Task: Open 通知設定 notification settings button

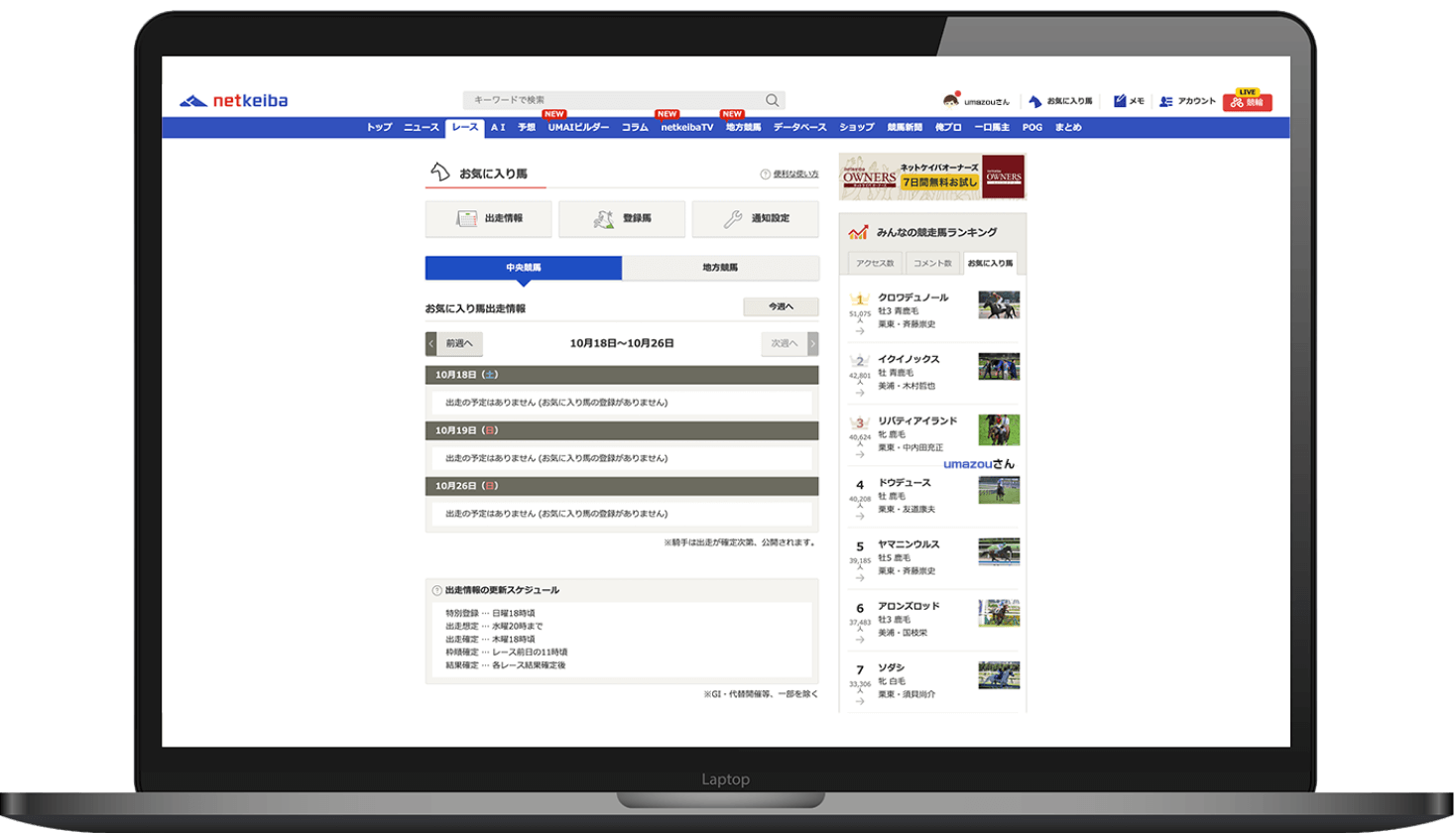Action: pyautogui.click(x=755, y=219)
